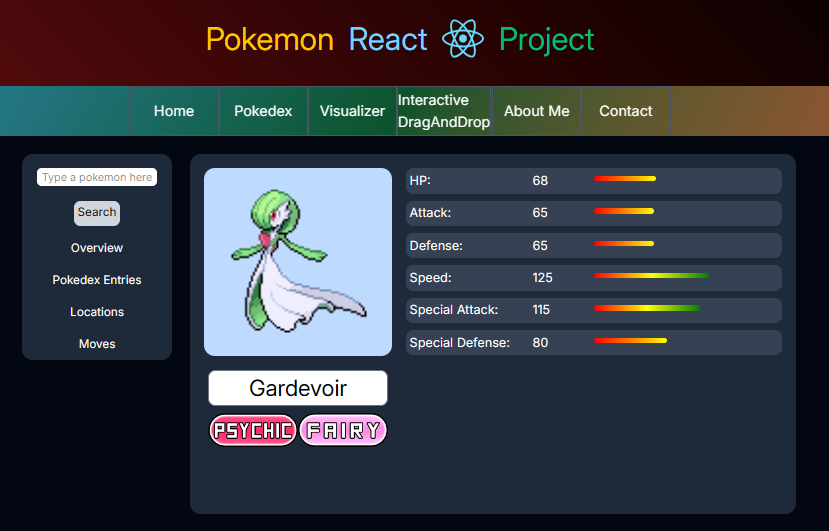Click the React atom logo icon
Viewport: 829px width, 531px height.
tap(463, 39)
